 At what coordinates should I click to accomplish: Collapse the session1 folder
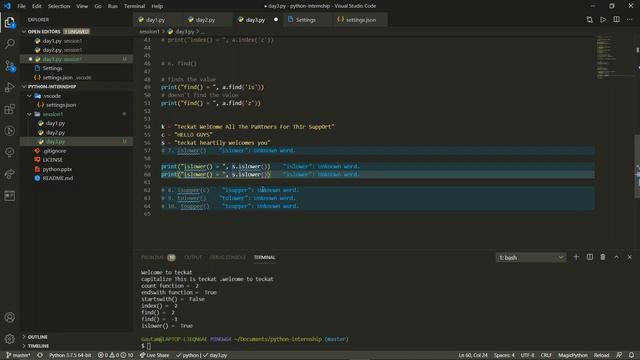click(x=53, y=114)
